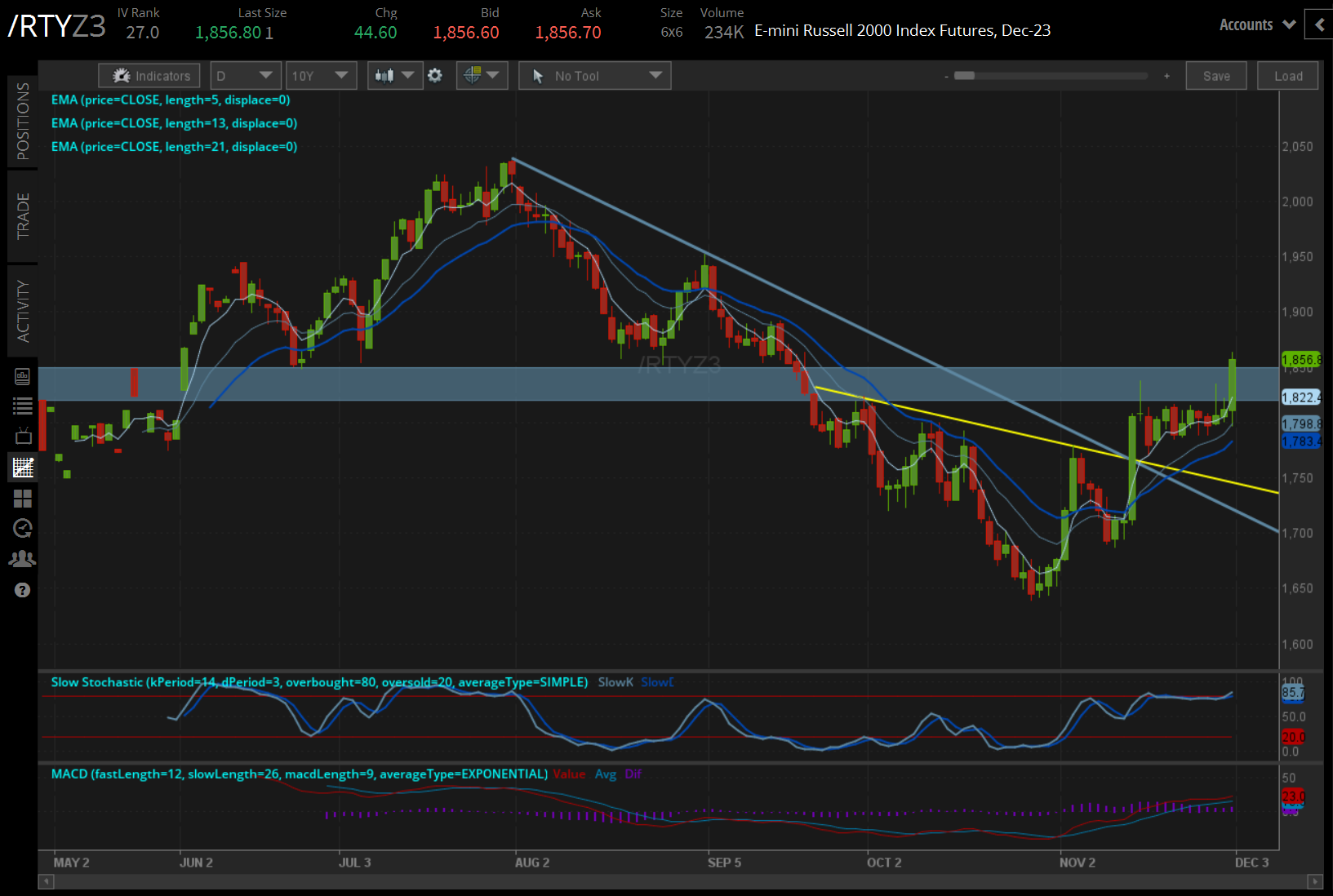This screenshot has width=1333, height=896.
Task: Click the news panel sidebar icon
Action: coord(22,376)
